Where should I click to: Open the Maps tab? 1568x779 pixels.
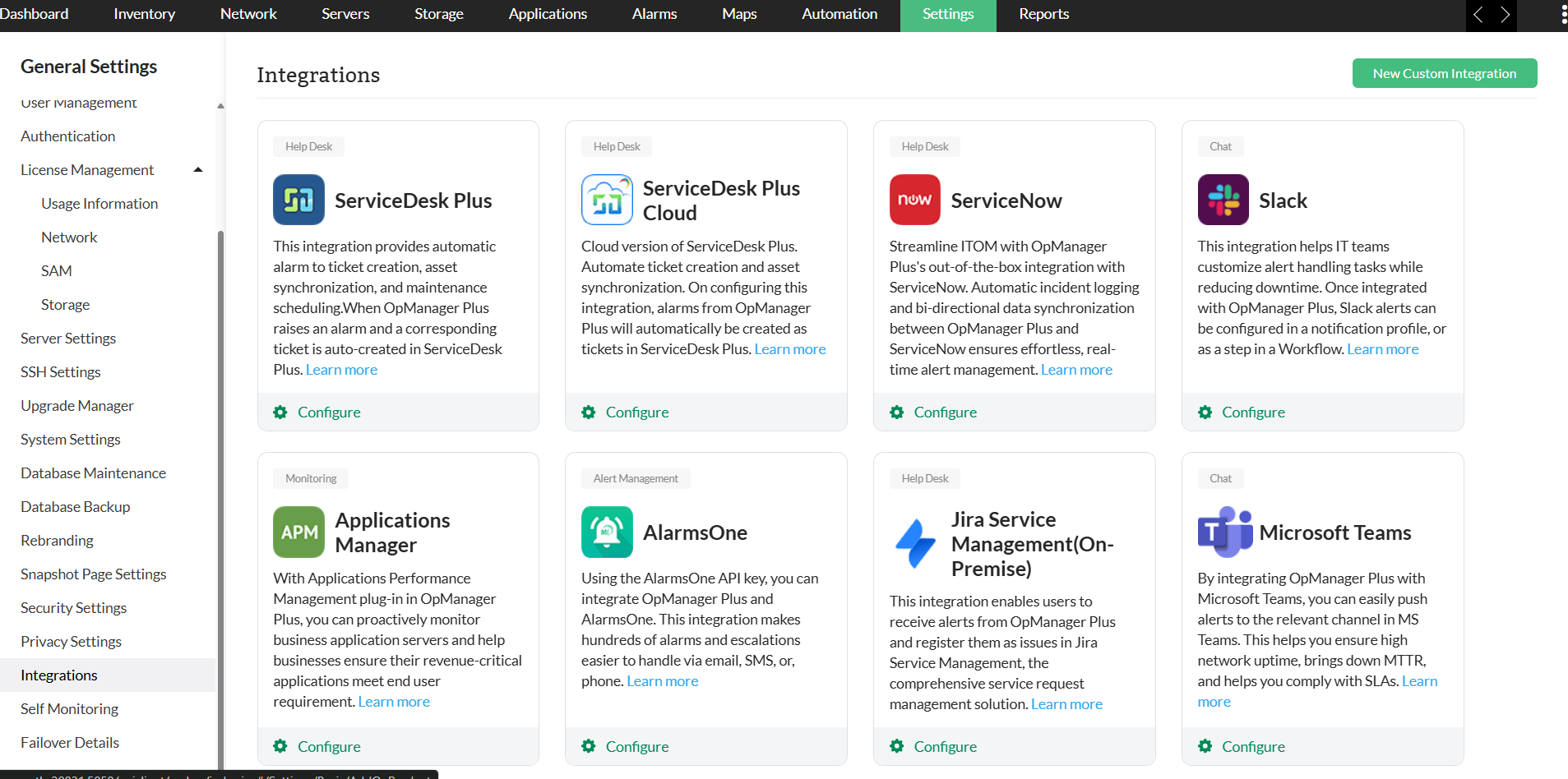[739, 14]
